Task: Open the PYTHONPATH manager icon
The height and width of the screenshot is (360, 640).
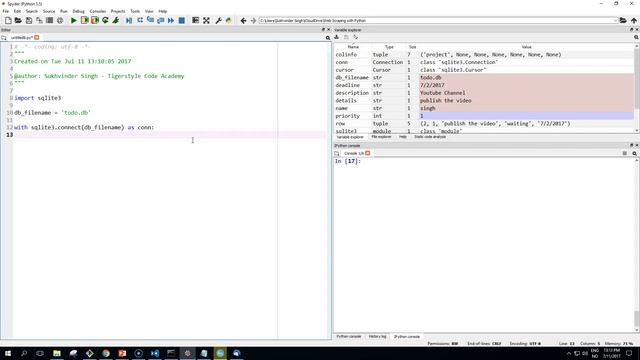Action: (229, 20)
